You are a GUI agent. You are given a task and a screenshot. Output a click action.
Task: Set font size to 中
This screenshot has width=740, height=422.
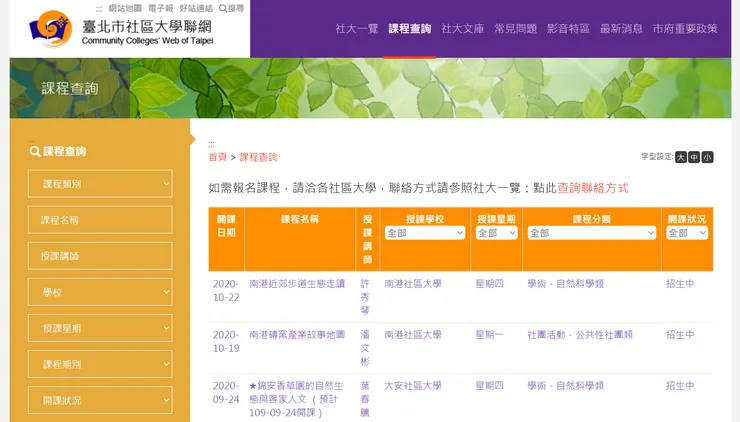point(694,157)
